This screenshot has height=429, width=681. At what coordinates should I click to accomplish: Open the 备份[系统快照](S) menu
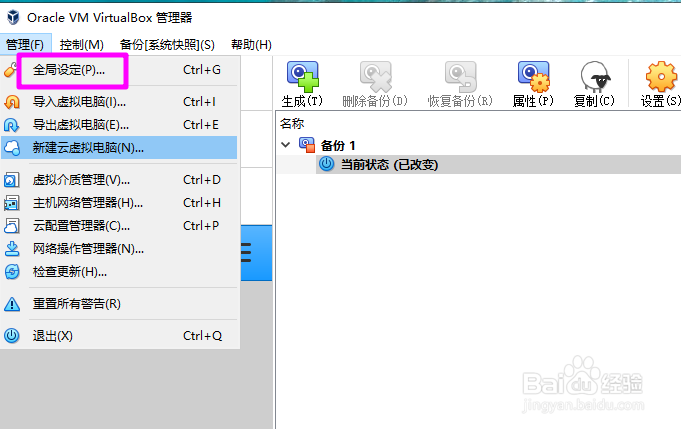167,44
